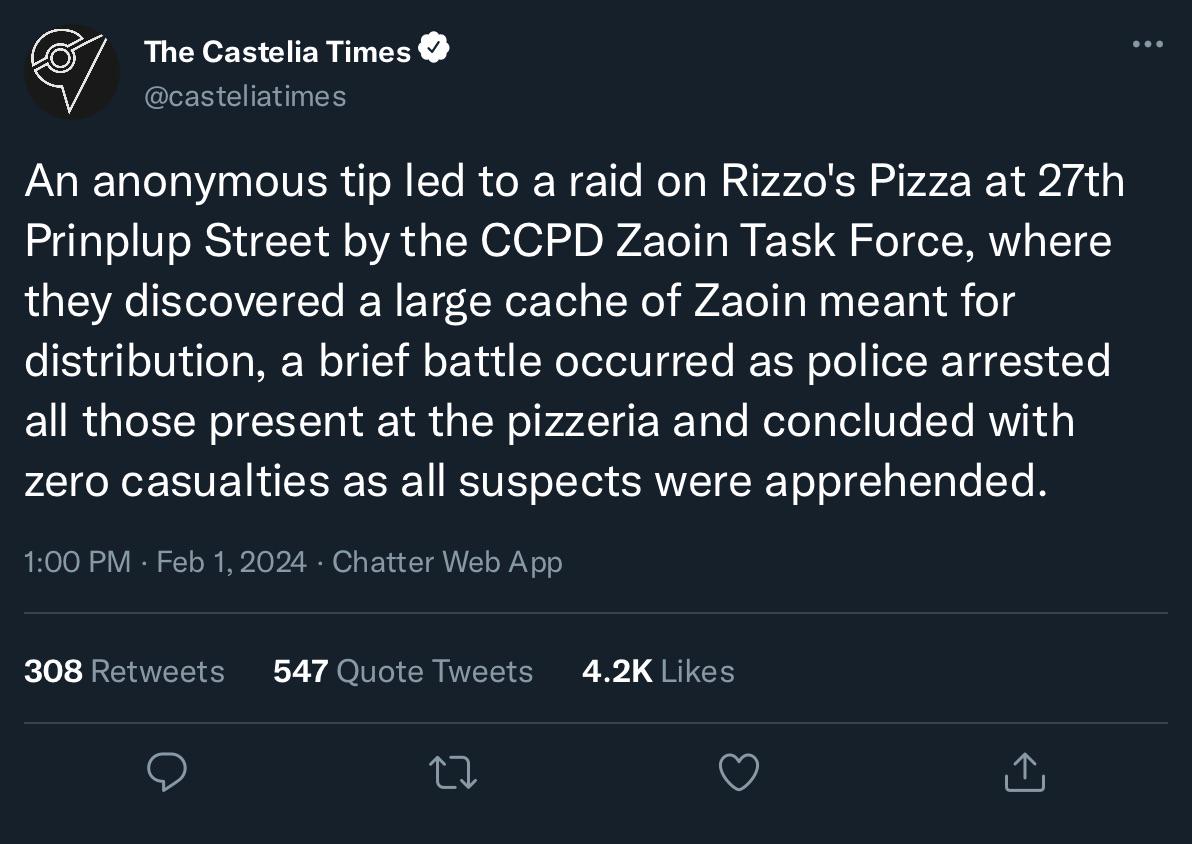Screen dimensions: 1192x844
Task: Click The Castelia Times display name
Action: click(277, 51)
